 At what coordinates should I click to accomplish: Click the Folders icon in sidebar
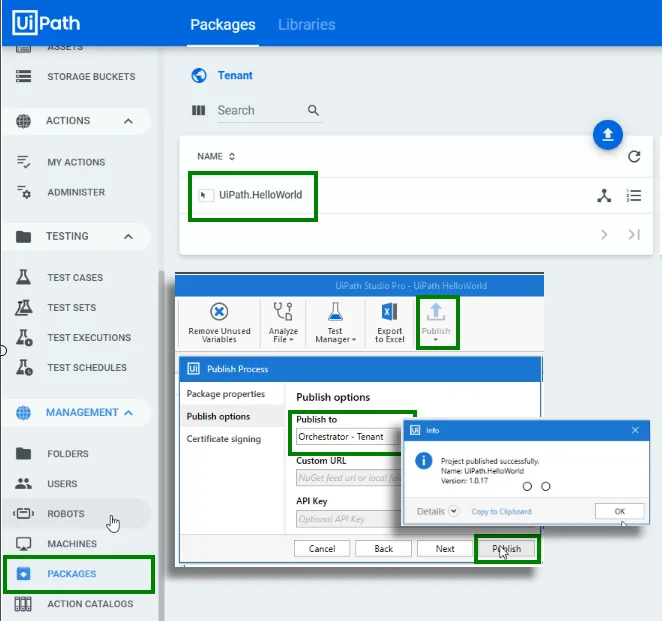tap(23, 453)
